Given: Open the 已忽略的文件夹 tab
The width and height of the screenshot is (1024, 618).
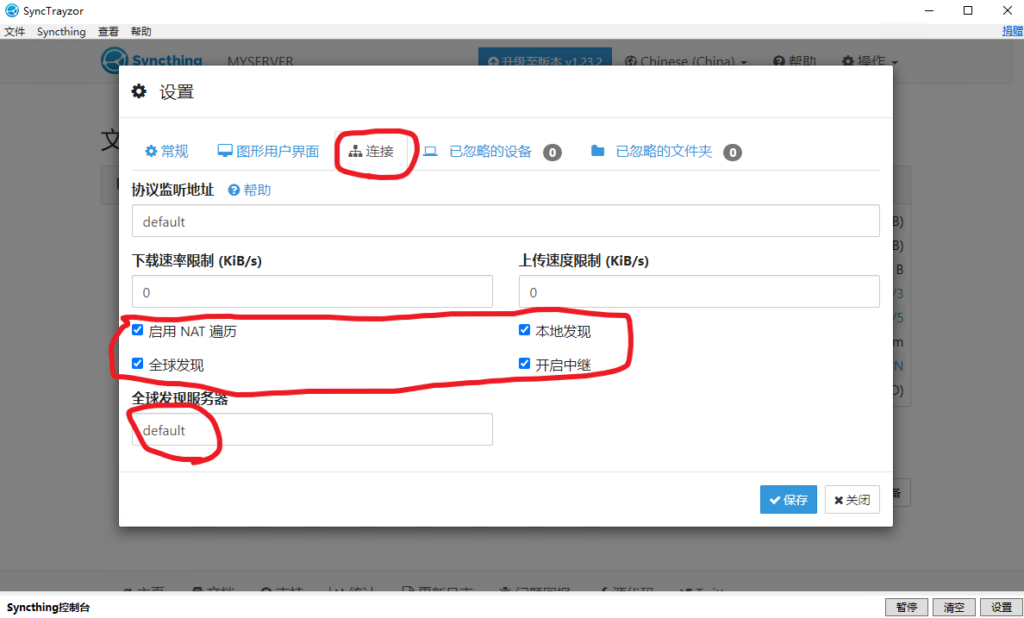Looking at the screenshot, I should coord(665,152).
